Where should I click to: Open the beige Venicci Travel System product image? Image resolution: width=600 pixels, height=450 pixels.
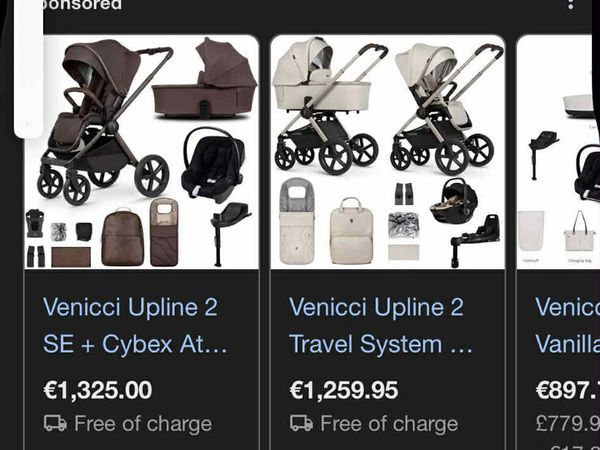(x=387, y=152)
